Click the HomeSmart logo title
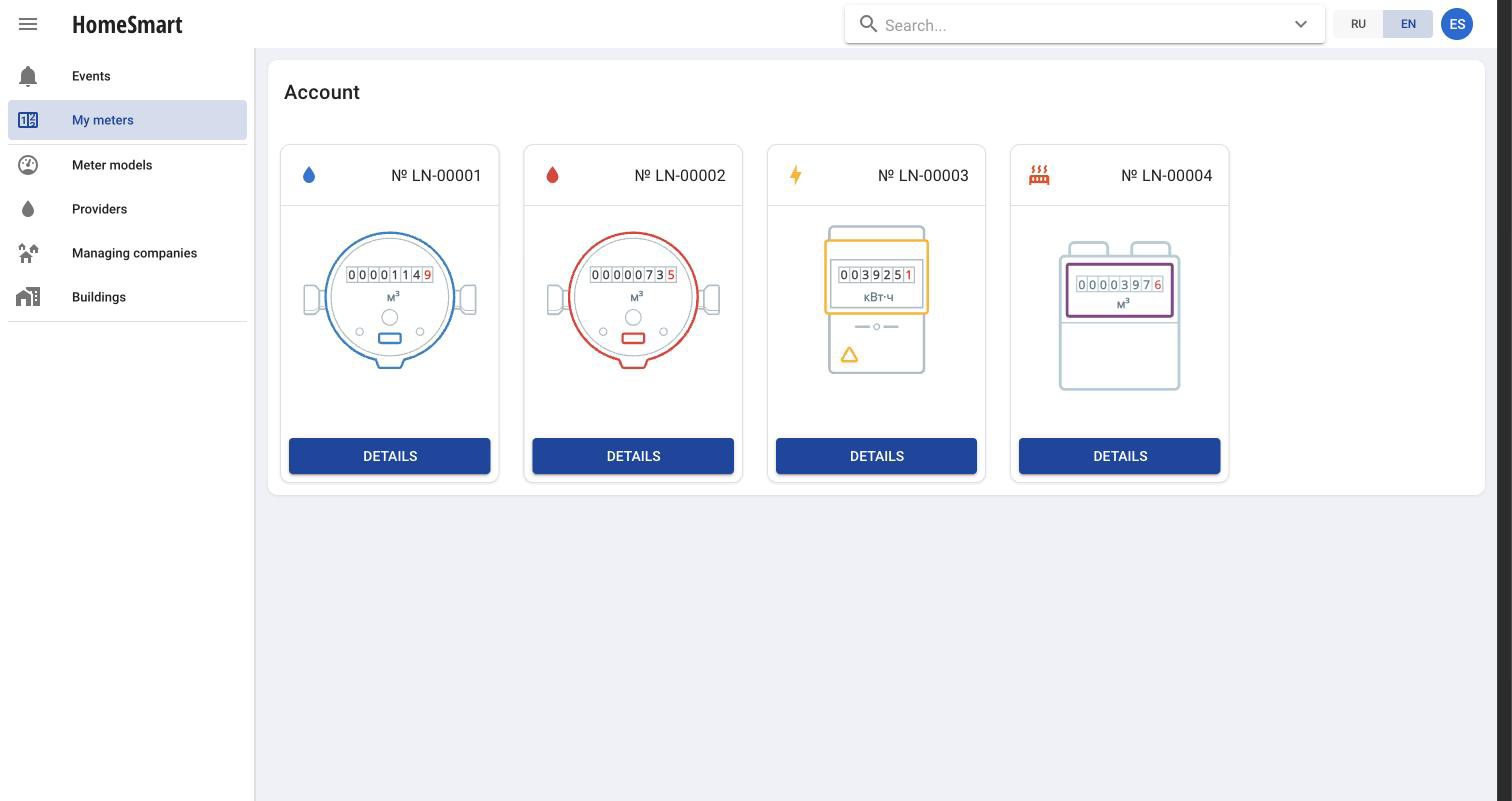The width and height of the screenshot is (1512, 801). (x=127, y=25)
